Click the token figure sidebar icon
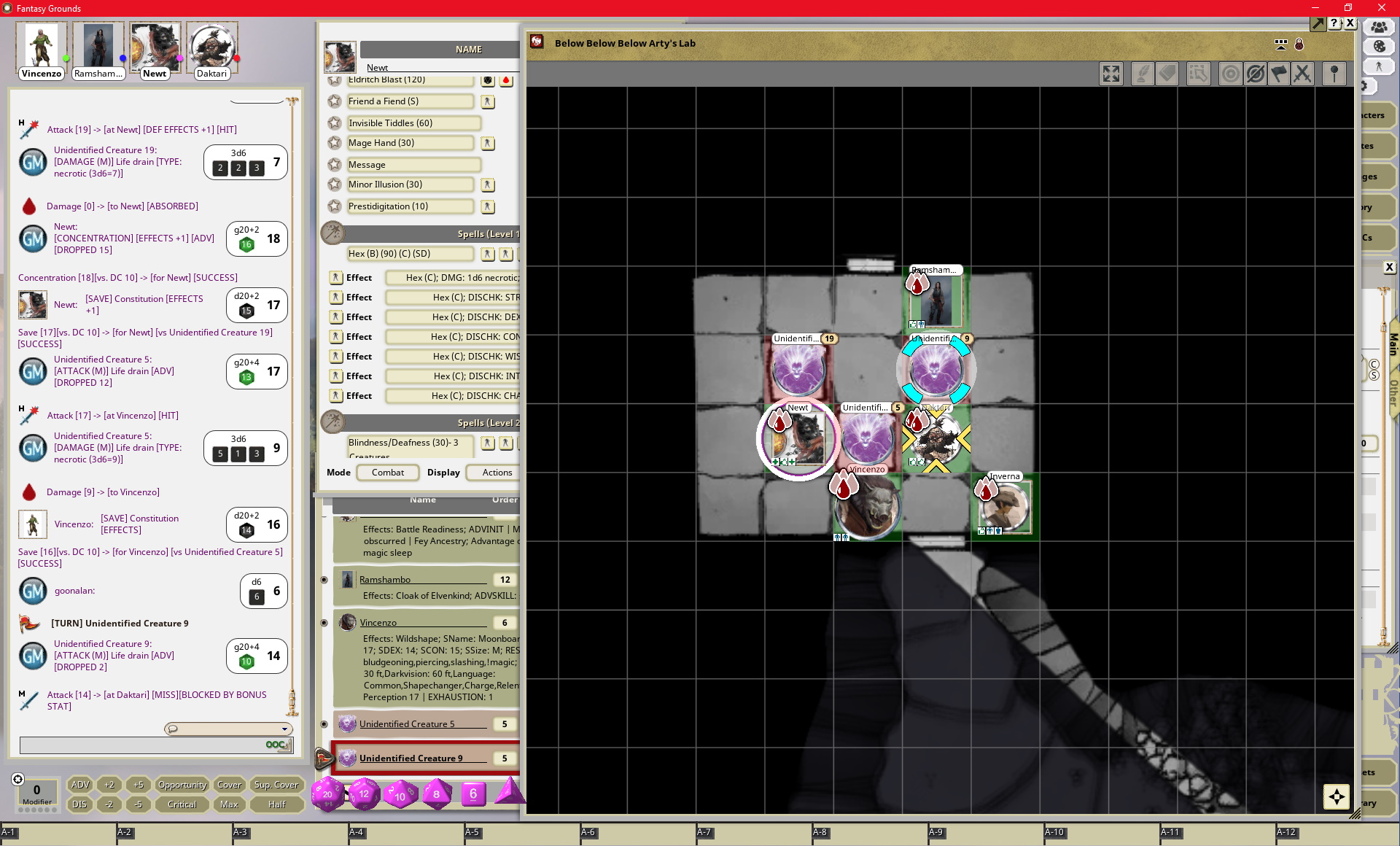1400x846 pixels. tap(1379, 66)
